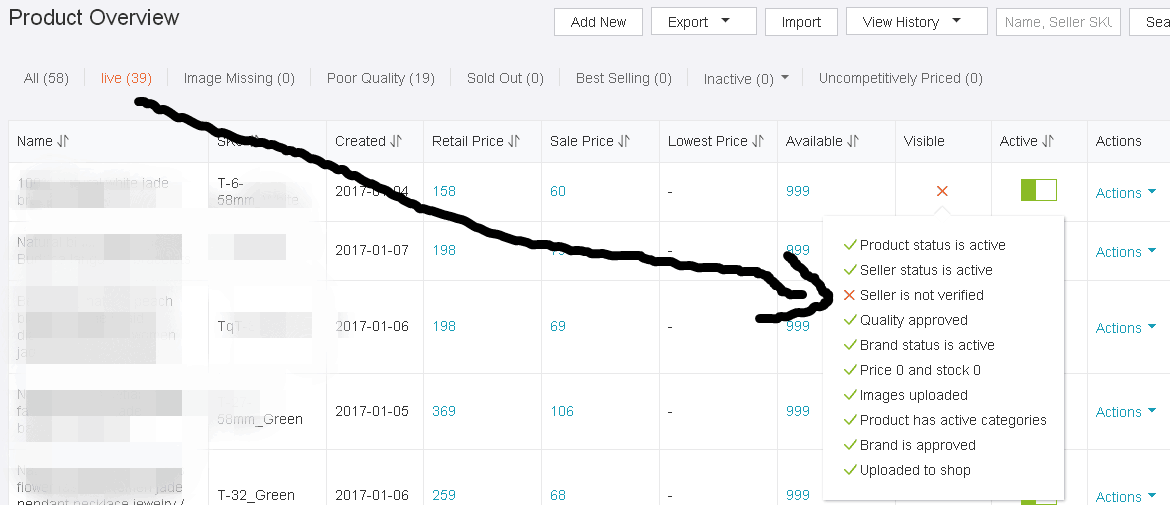Open Actions menu for 2017-01-07 row
This screenshot has height=505, width=1170.
pos(1125,252)
